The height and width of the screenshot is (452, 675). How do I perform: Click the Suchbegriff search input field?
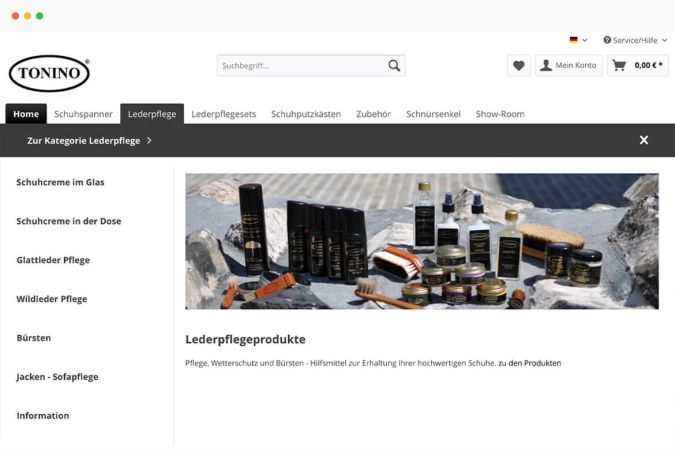[301, 65]
